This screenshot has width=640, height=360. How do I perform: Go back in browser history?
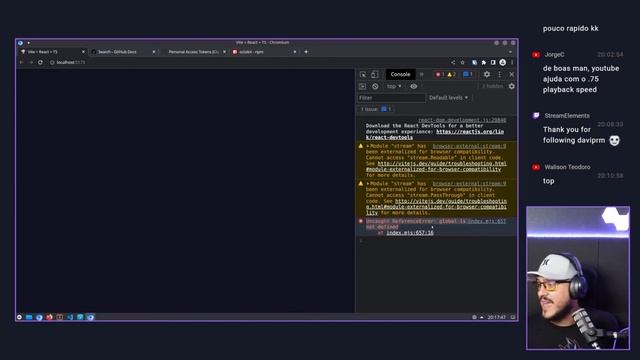pyautogui.click(x=21, y=62)
